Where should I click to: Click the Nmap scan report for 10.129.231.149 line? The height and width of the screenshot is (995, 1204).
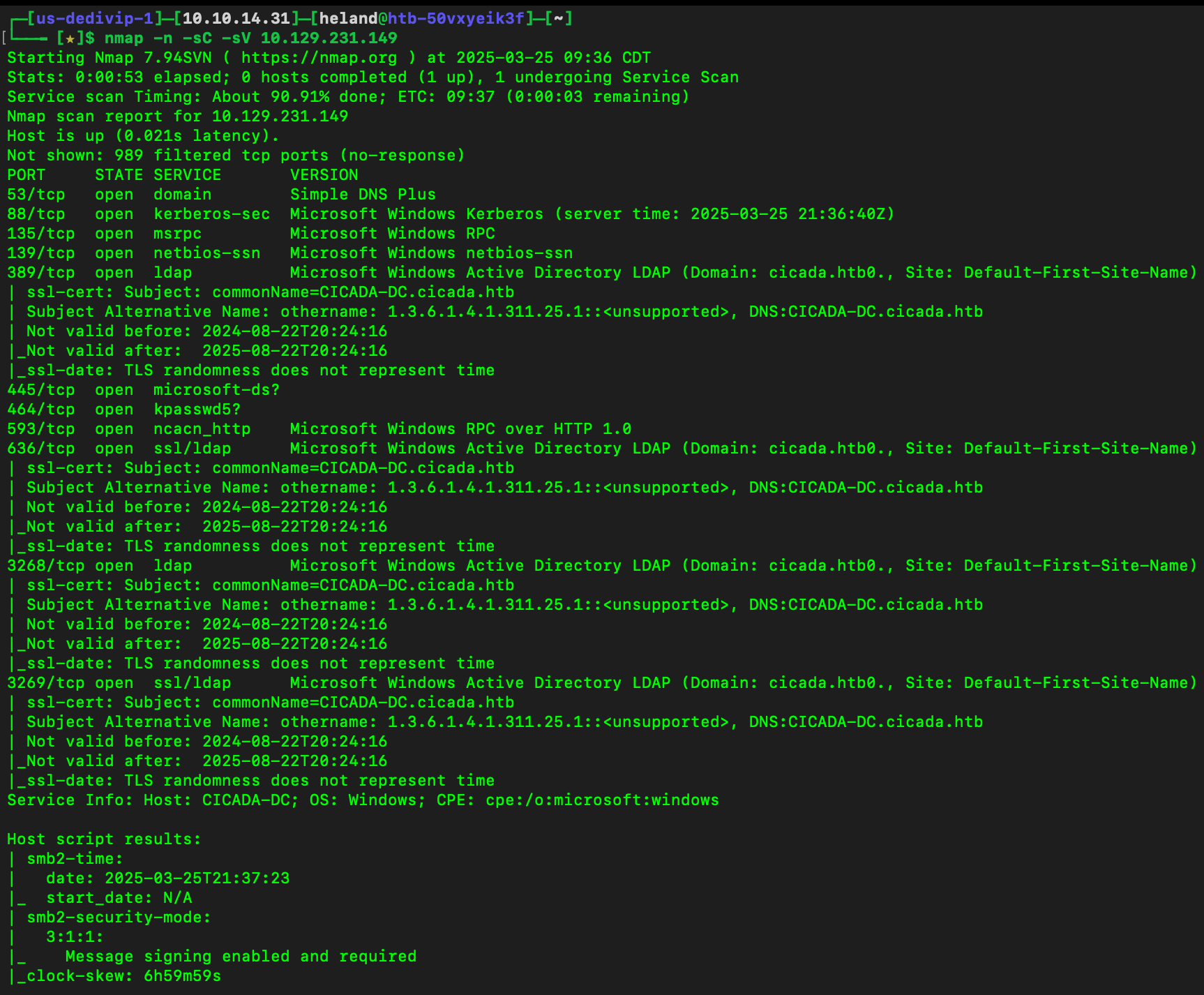178,117
